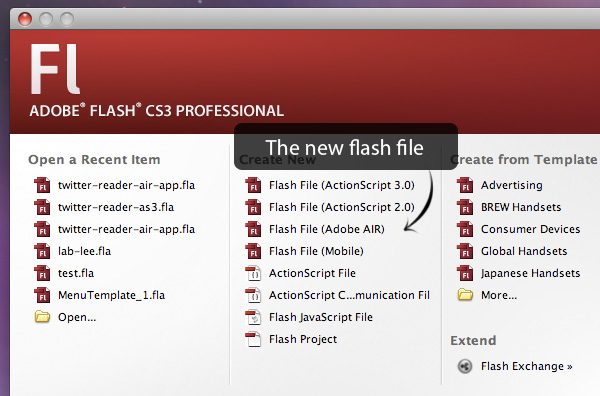Create a new ActionScript File

(312, 273)
